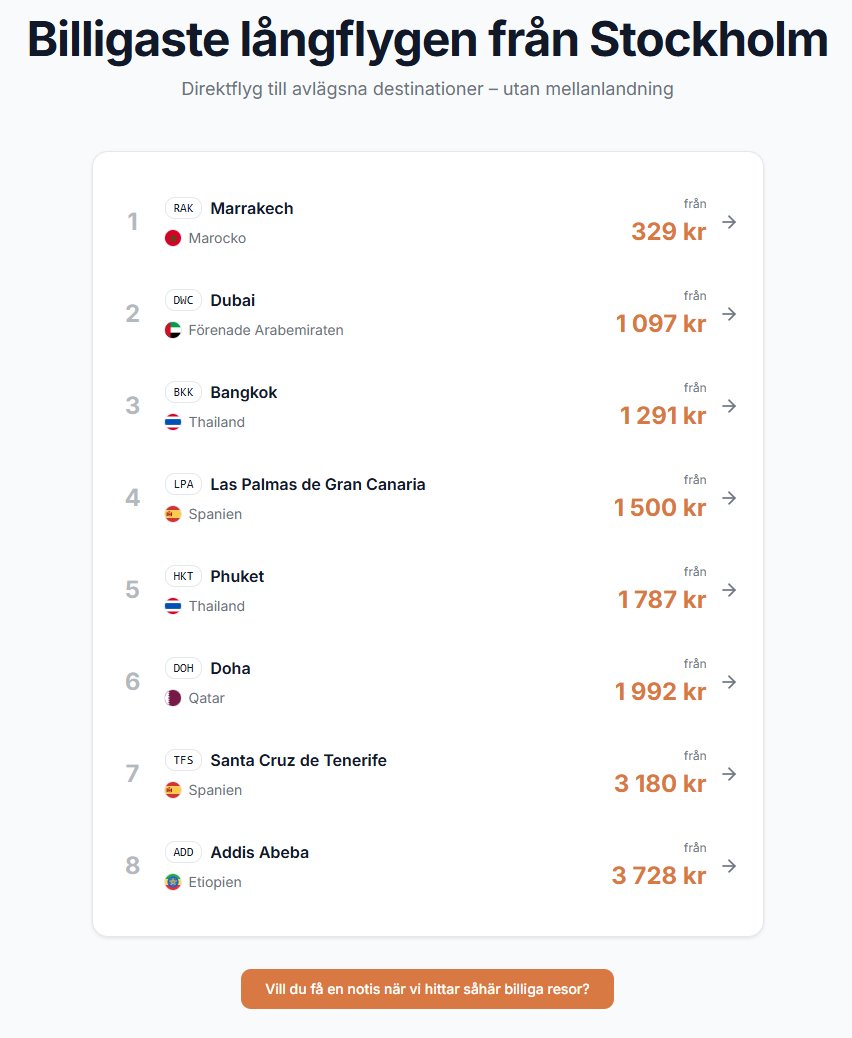Click the arrow icon in the Addis Abeba row
Image resolution: width=852 pixels, height=1038 pixels.
pyautogui.click(x=729, y=866)
